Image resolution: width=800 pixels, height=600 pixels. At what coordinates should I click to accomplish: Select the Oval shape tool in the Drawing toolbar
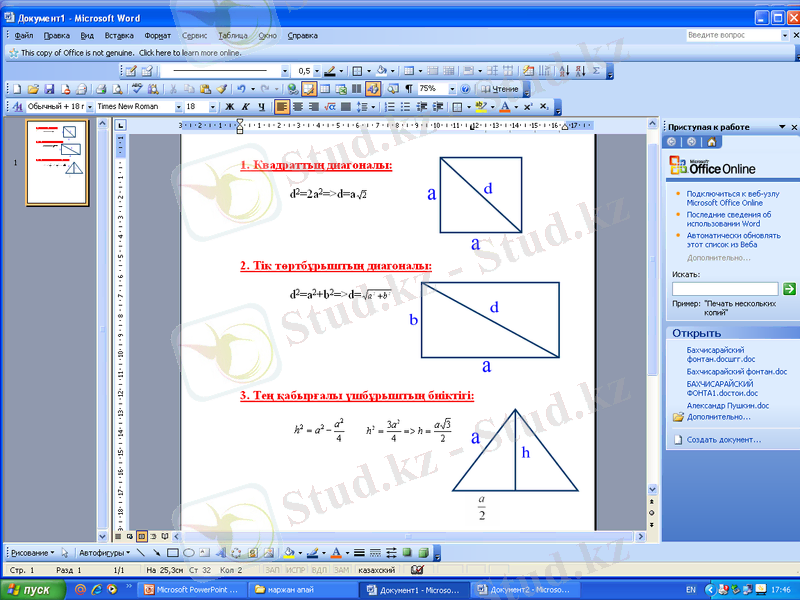tap(189, 552)
